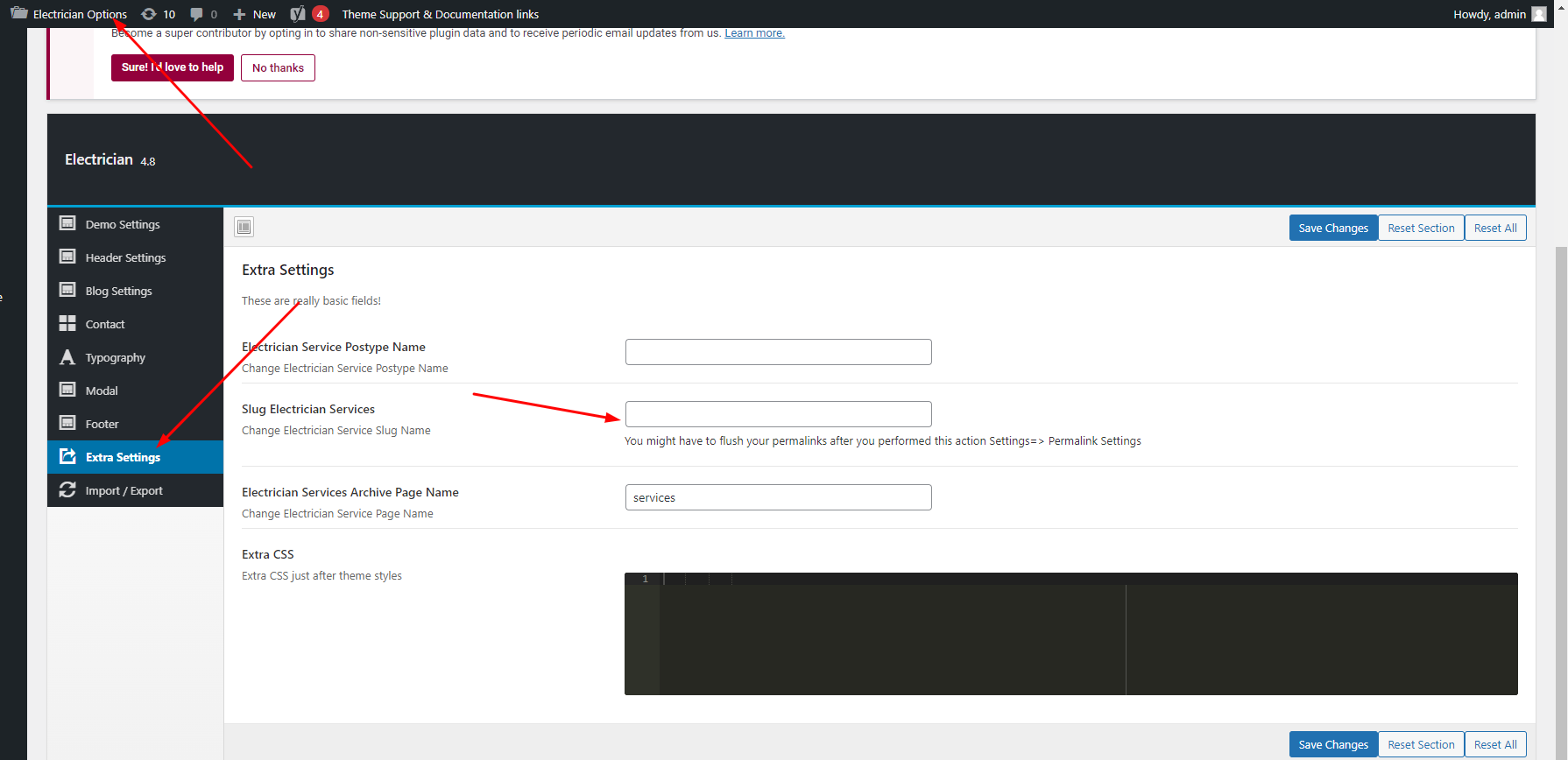Click the permalink flush hint text

[x=883, y=441]
